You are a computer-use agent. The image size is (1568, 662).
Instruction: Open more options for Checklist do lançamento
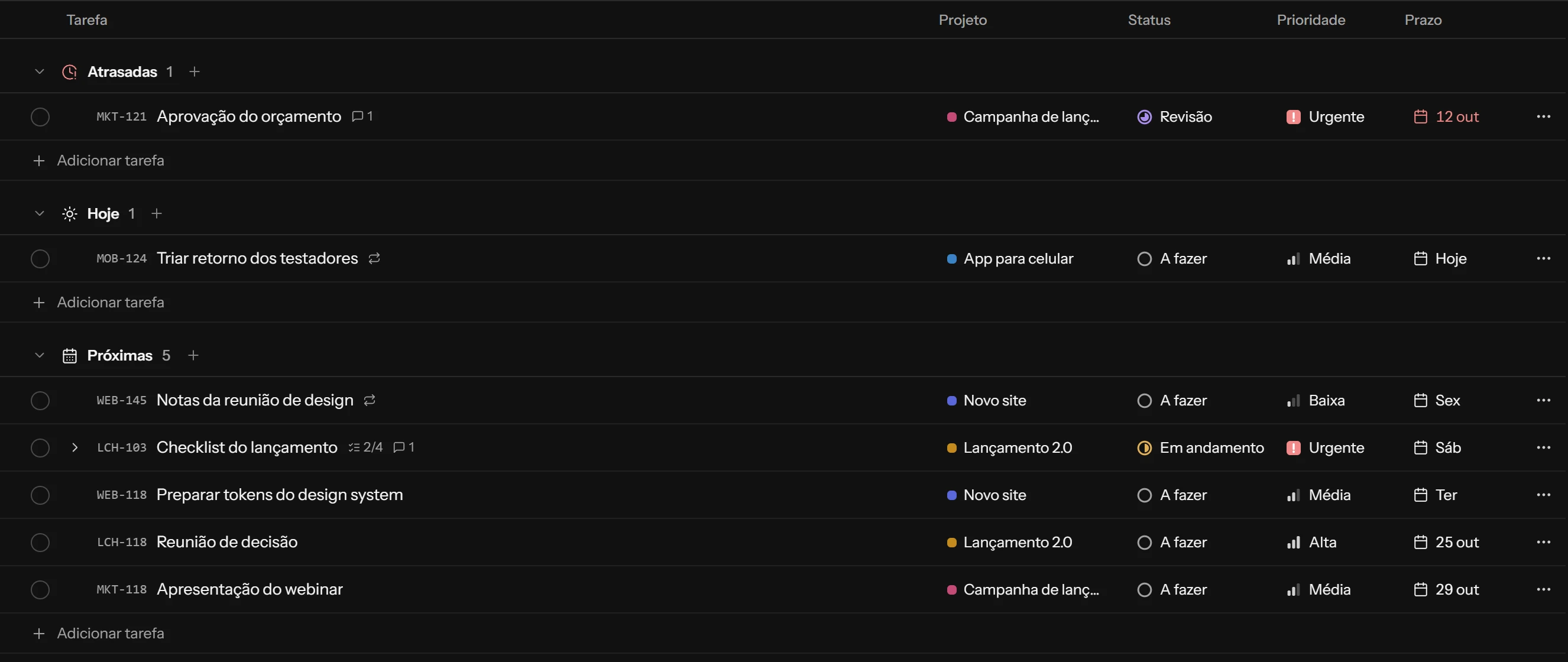pyautogui.click(x=1543, y=447)
